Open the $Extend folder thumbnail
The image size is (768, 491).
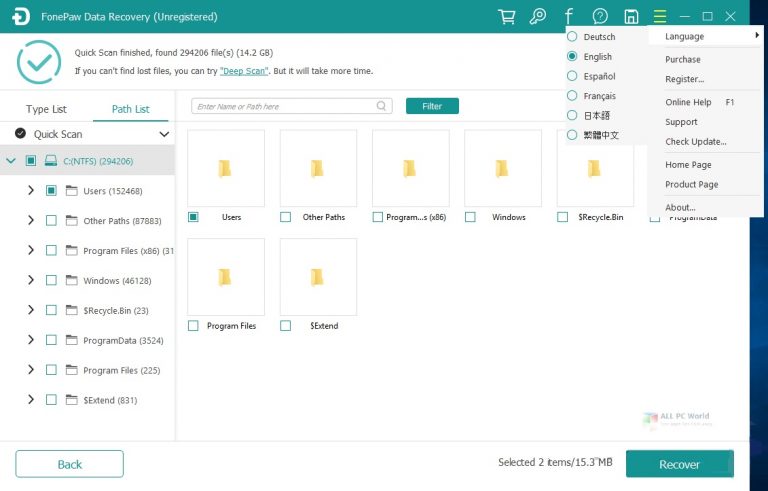318,277
